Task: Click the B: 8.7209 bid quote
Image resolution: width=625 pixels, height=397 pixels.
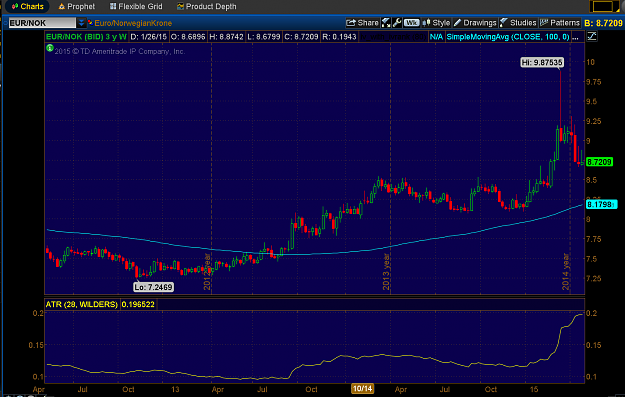Action: pyautogui.click(x=603, y=23)
